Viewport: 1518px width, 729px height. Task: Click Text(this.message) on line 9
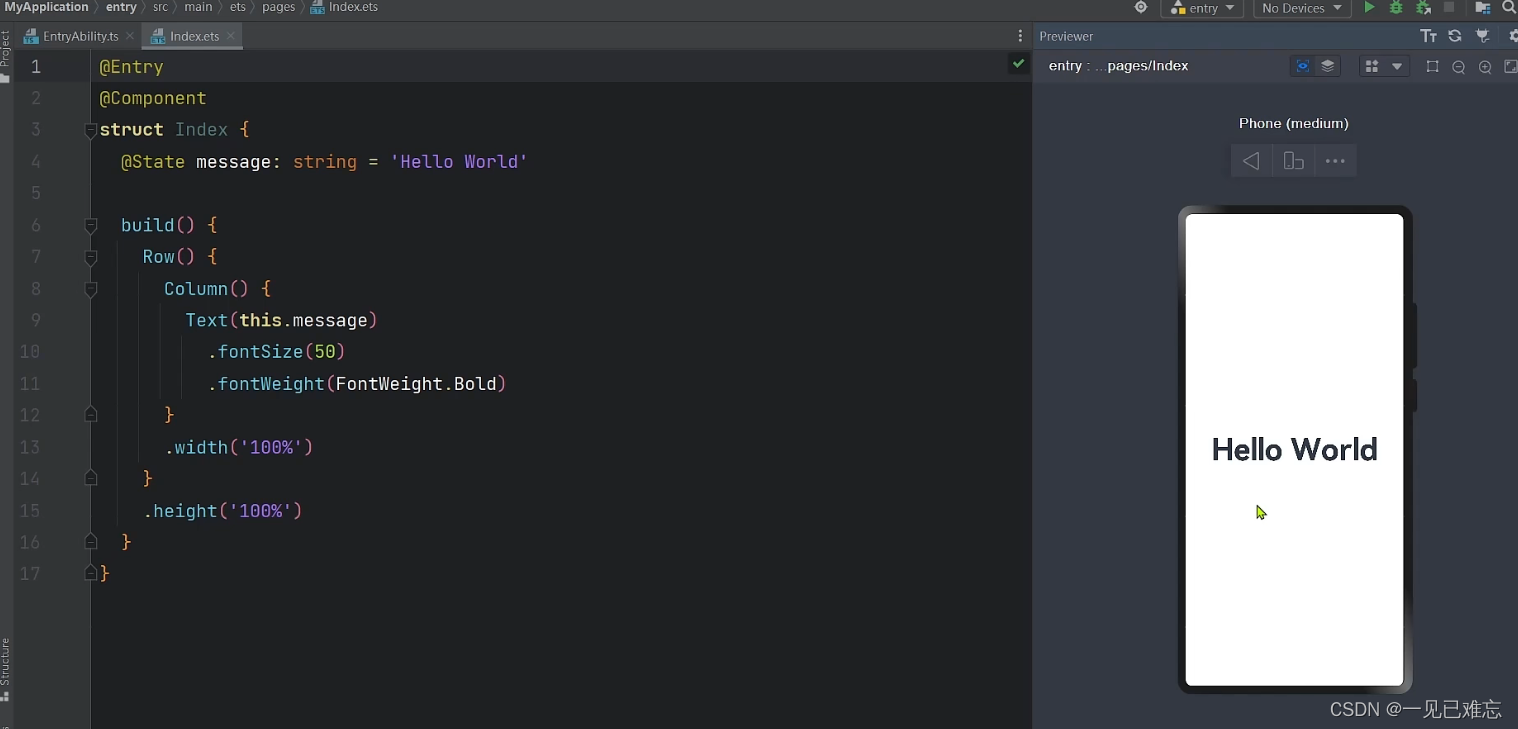coord(281,320)
